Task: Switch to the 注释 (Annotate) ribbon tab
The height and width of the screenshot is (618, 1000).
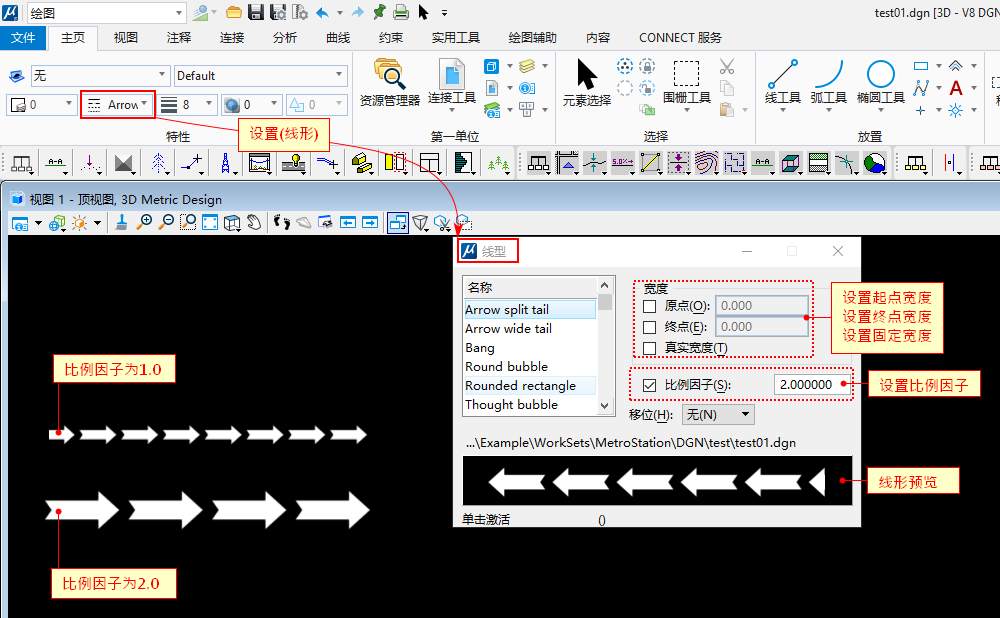Action: click(x=179, y=38)
